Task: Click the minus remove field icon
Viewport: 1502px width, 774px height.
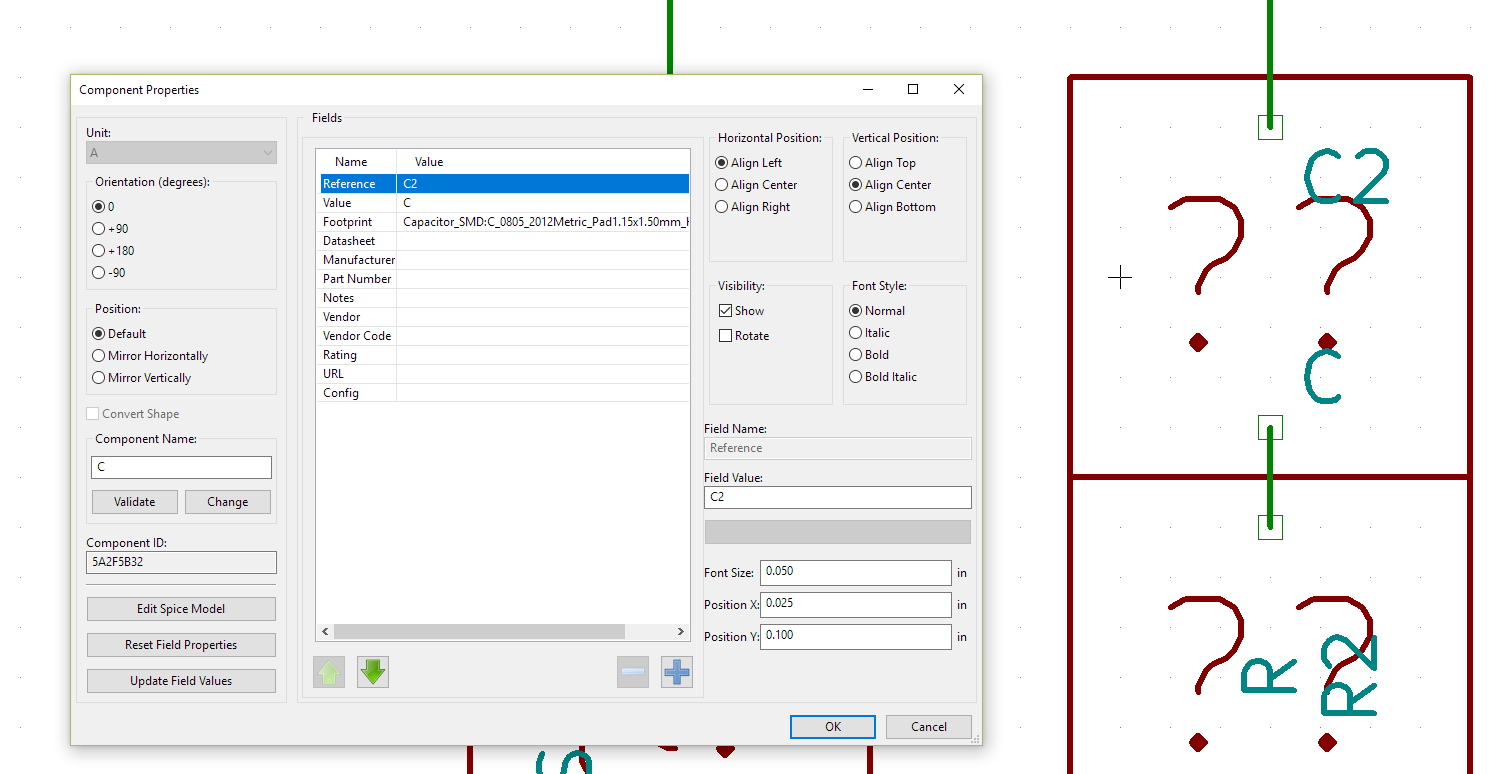Action: click(633, 672)
